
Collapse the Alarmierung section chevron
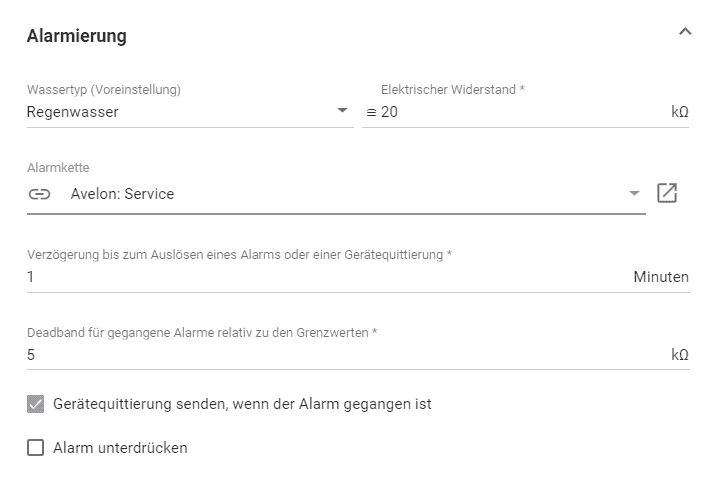[685, 32]
